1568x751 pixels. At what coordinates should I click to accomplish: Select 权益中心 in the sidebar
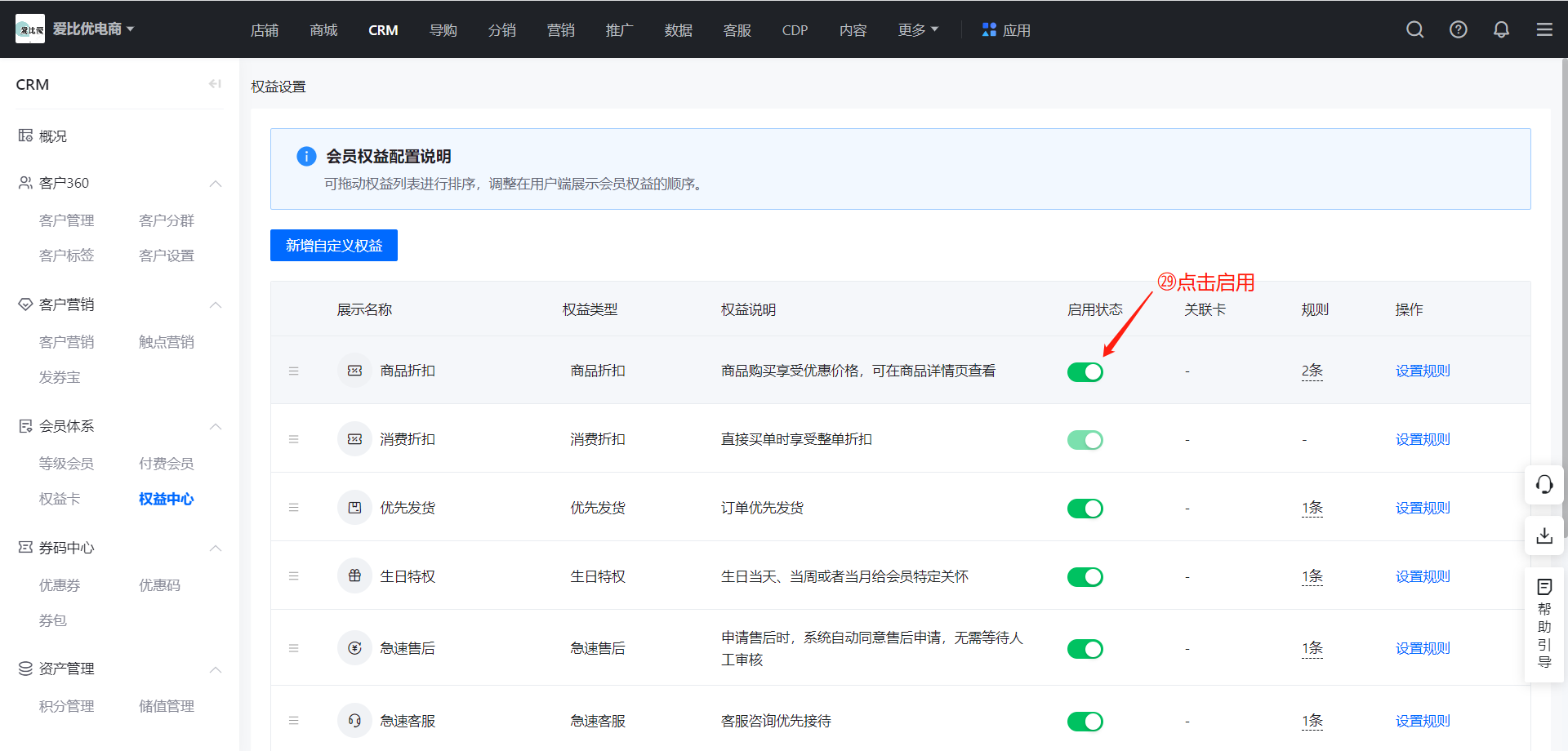[x=167, y=499]
